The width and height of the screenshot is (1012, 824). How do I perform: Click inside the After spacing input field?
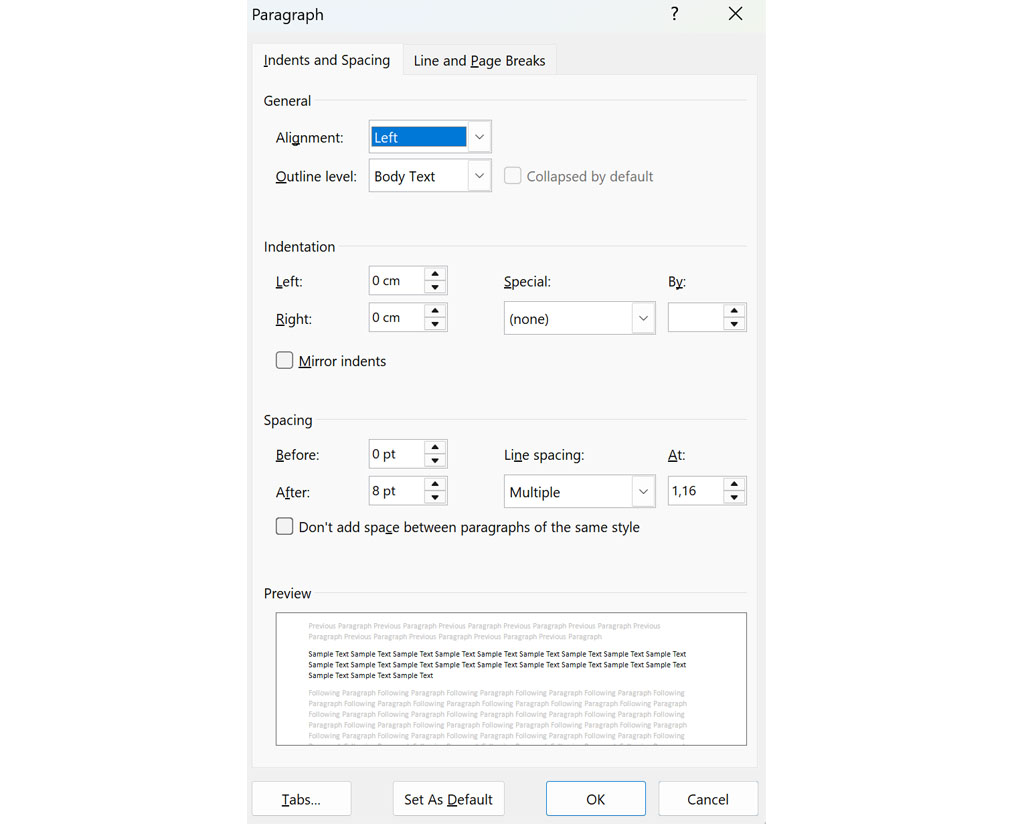(x=395, y=490)
